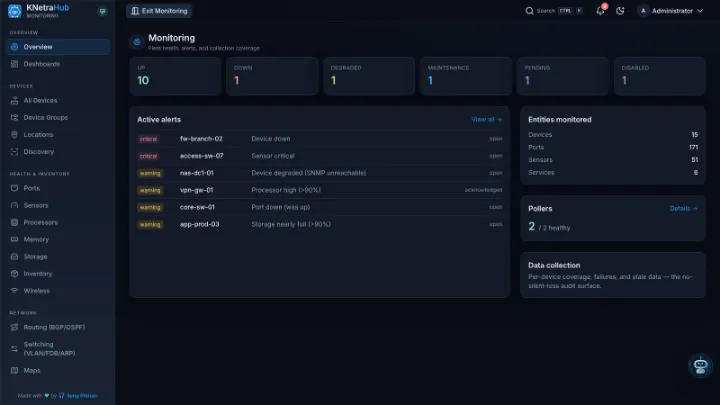Click the 2 healthy pollers value
720x405 pixels.
(549, 227)
